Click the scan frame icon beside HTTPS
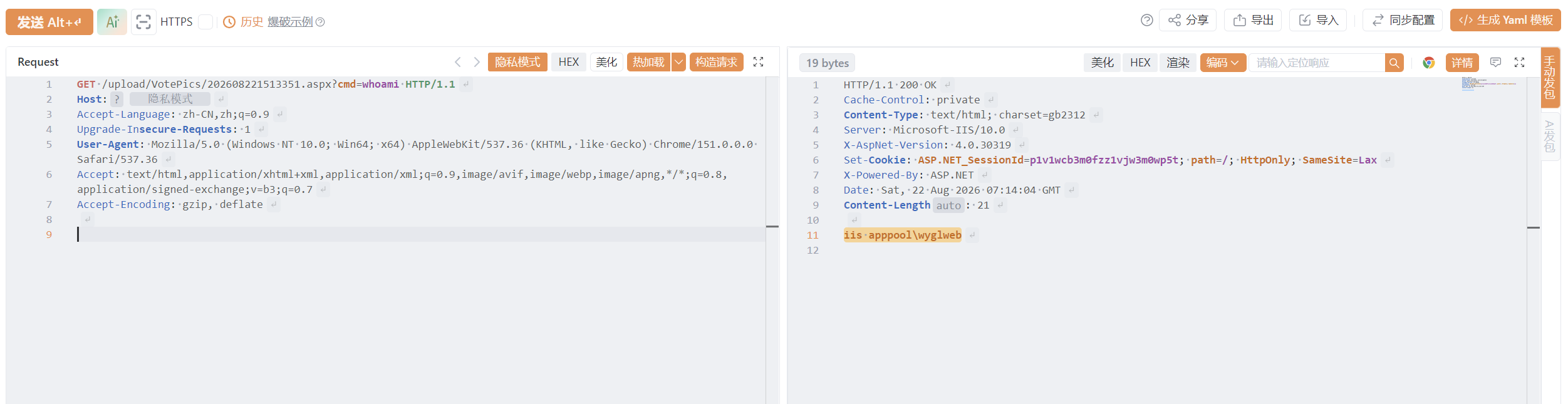 coord(143,22)
